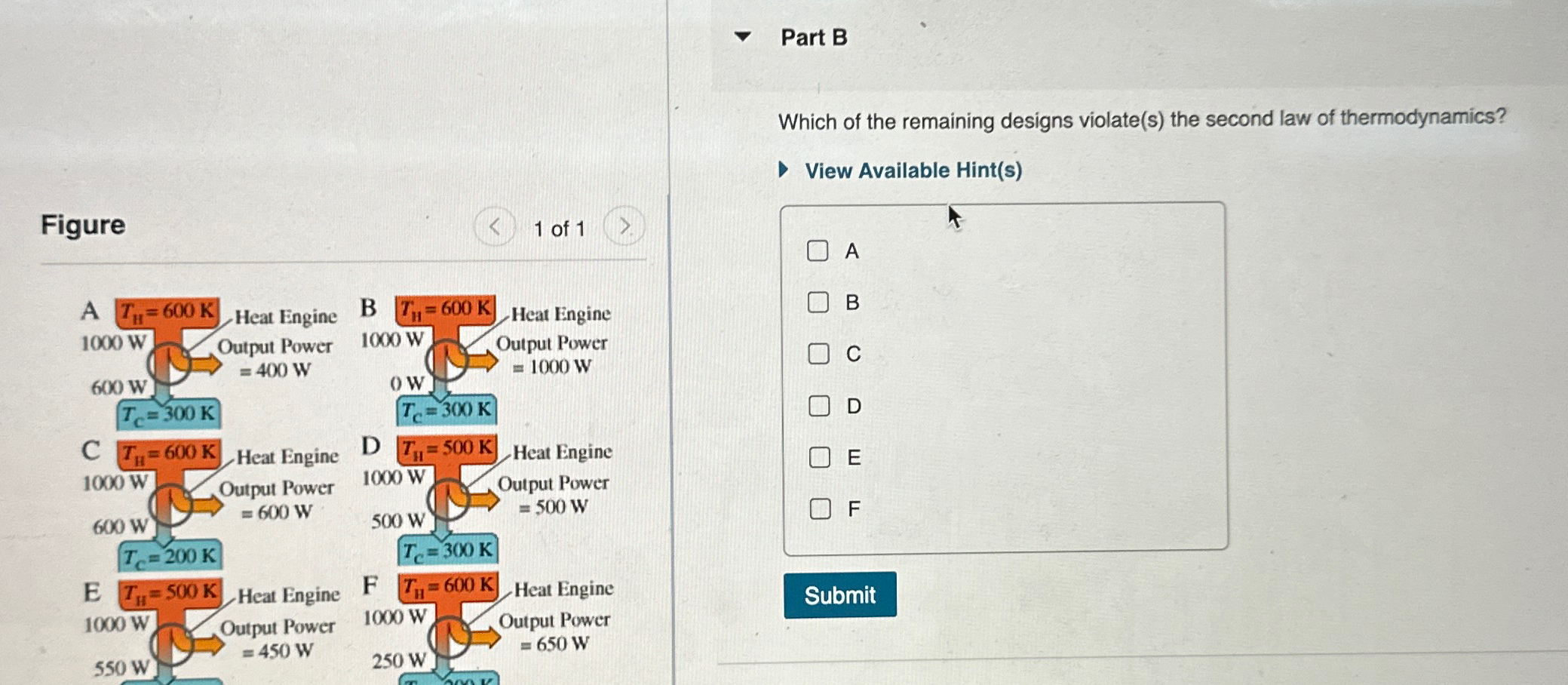Click the Part B header
The height and width of the screenshot is (685, 1568).
pos(810,36)
